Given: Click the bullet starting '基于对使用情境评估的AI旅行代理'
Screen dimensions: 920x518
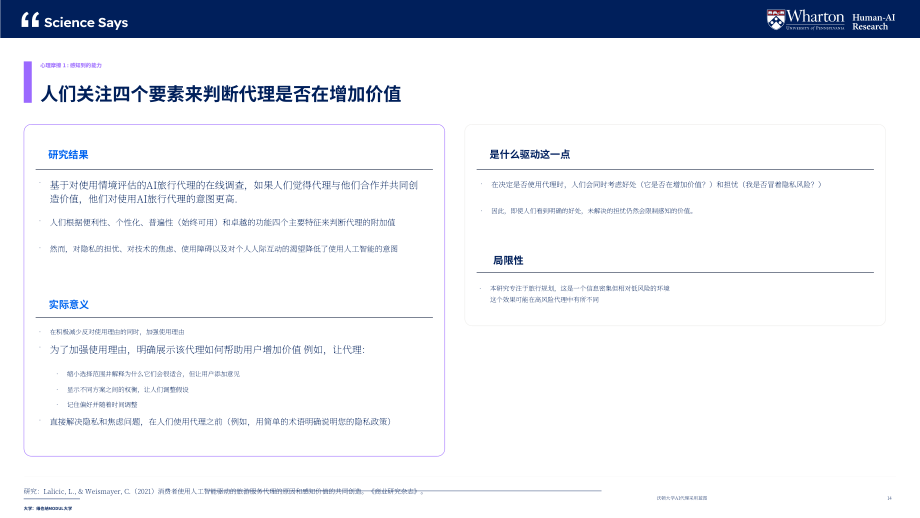Looking at the screenshot, I should [234, 192].
